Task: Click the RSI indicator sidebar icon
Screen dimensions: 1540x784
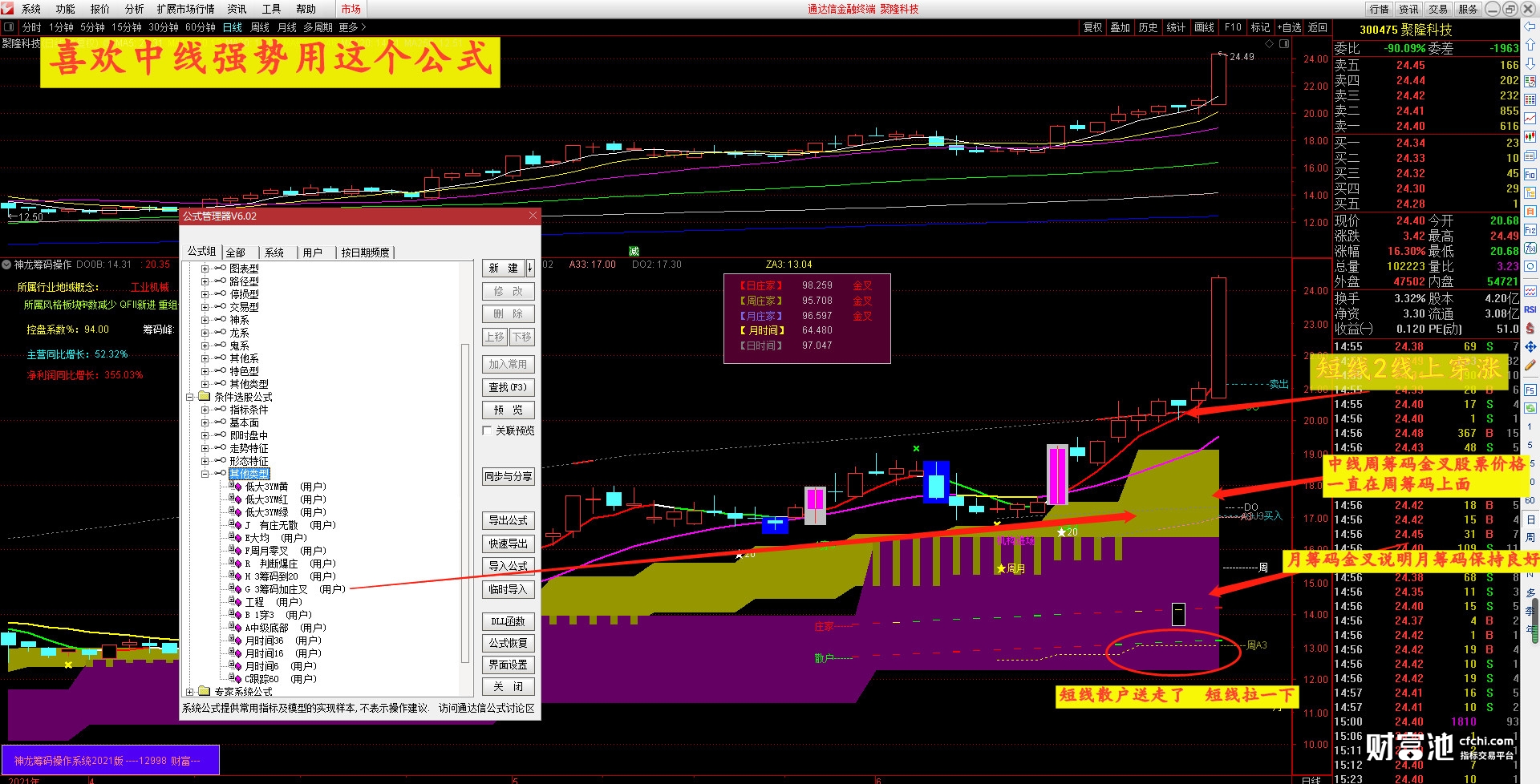Action: tap(1530, 309)
